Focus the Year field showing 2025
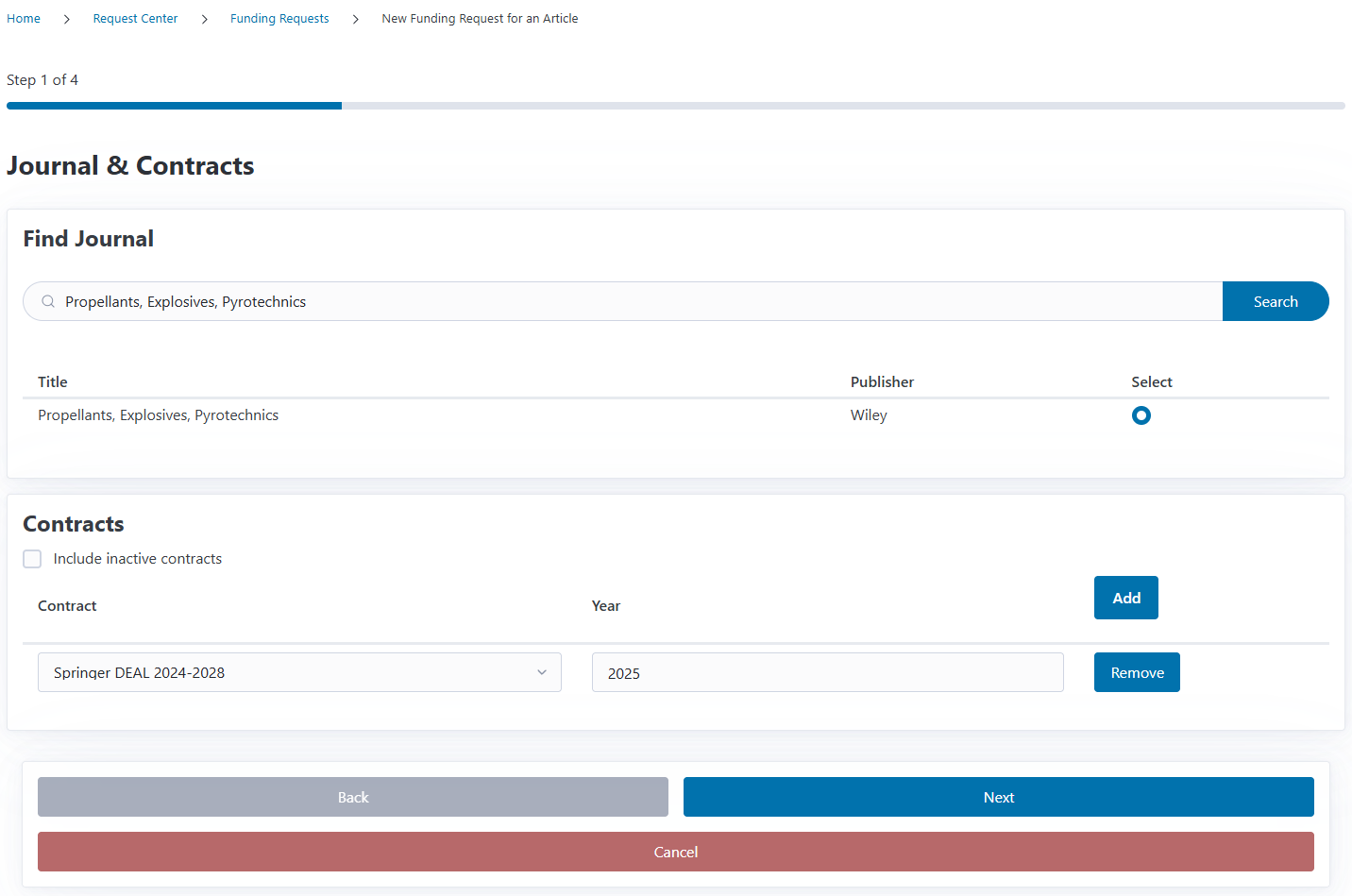The height and width of the screenshot is (896, 1352). 827,672
